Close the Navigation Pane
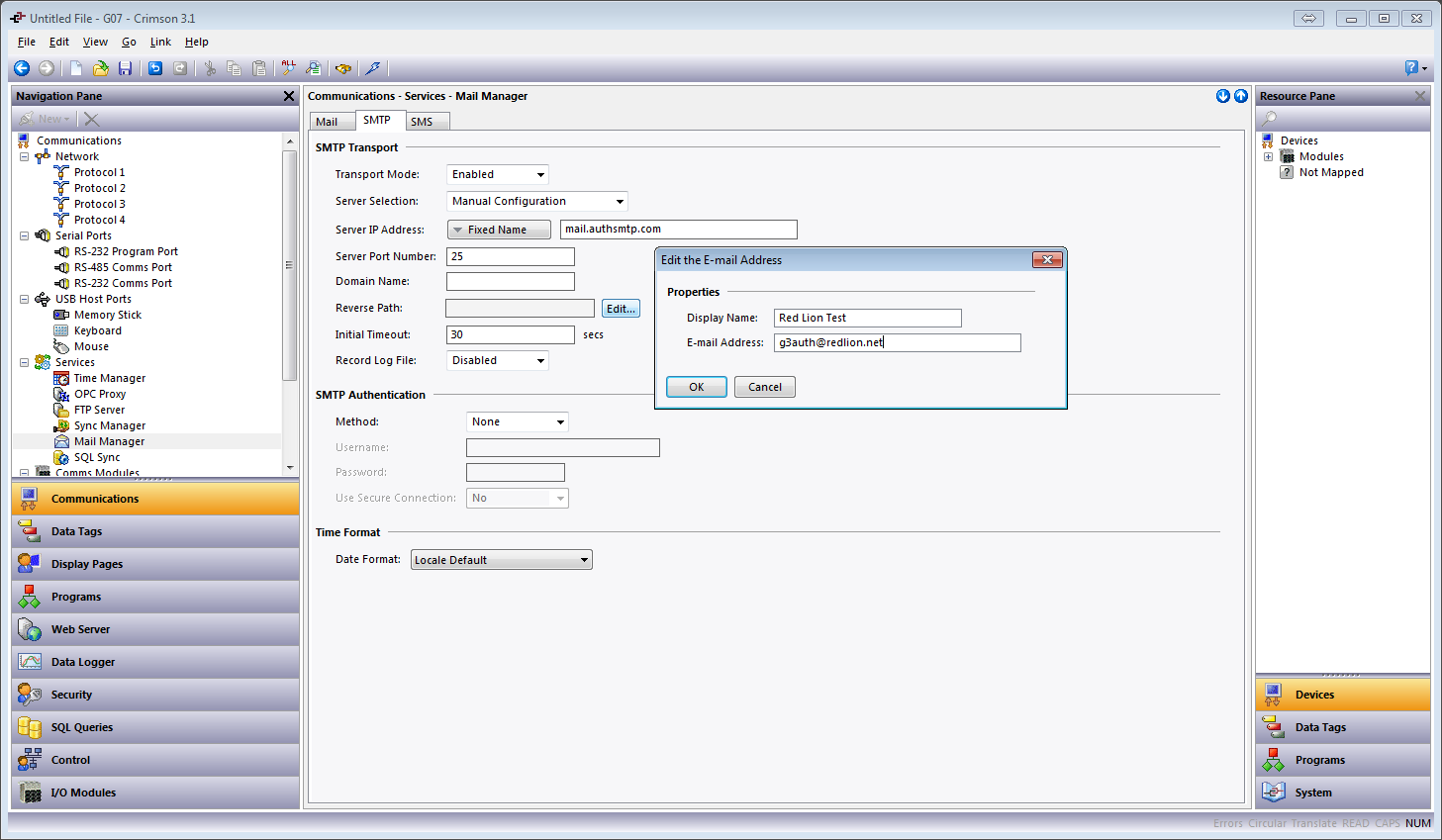Image resolution: width=1442 pixels, height=840 pixels. [289, 96]
